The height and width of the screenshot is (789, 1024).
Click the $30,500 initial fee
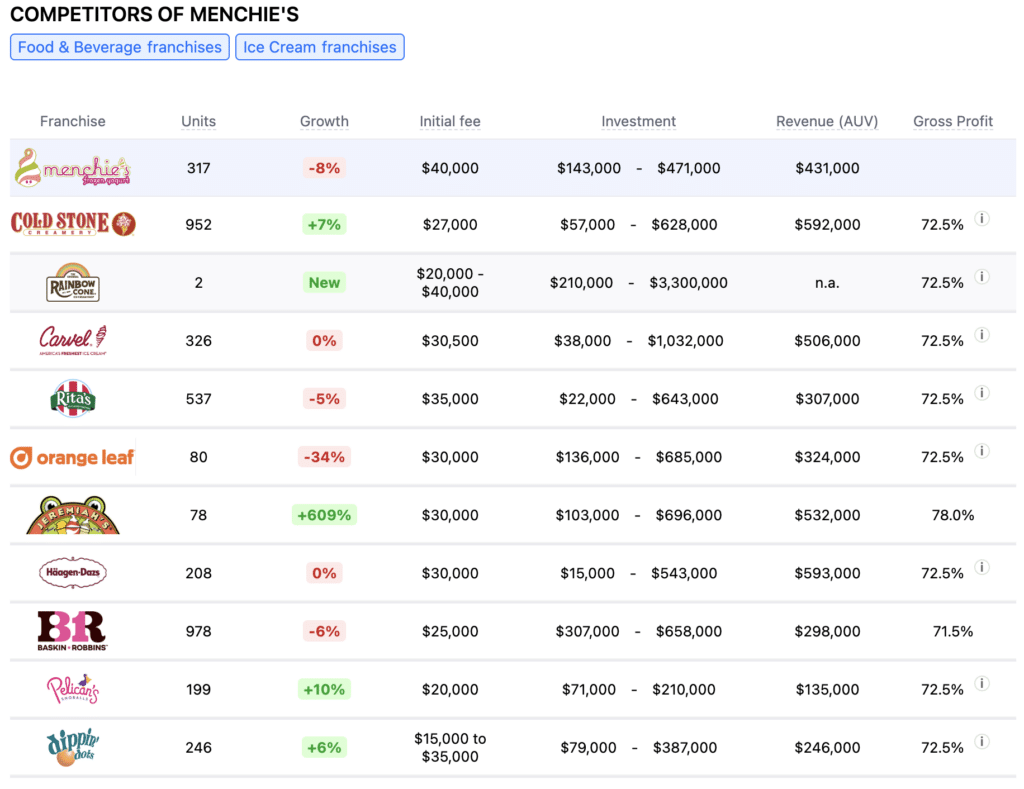pos(450,341)
